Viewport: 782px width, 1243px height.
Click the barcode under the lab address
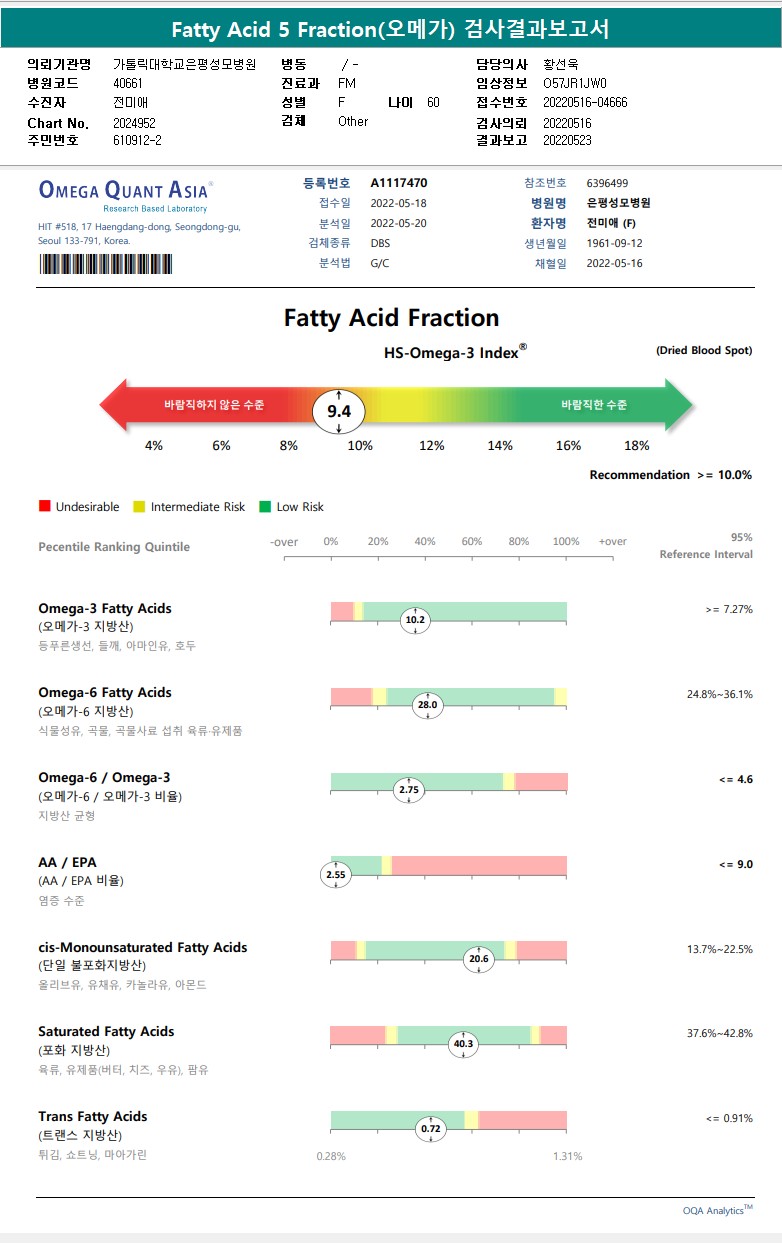pyautogui.click(x=105, y=264)
